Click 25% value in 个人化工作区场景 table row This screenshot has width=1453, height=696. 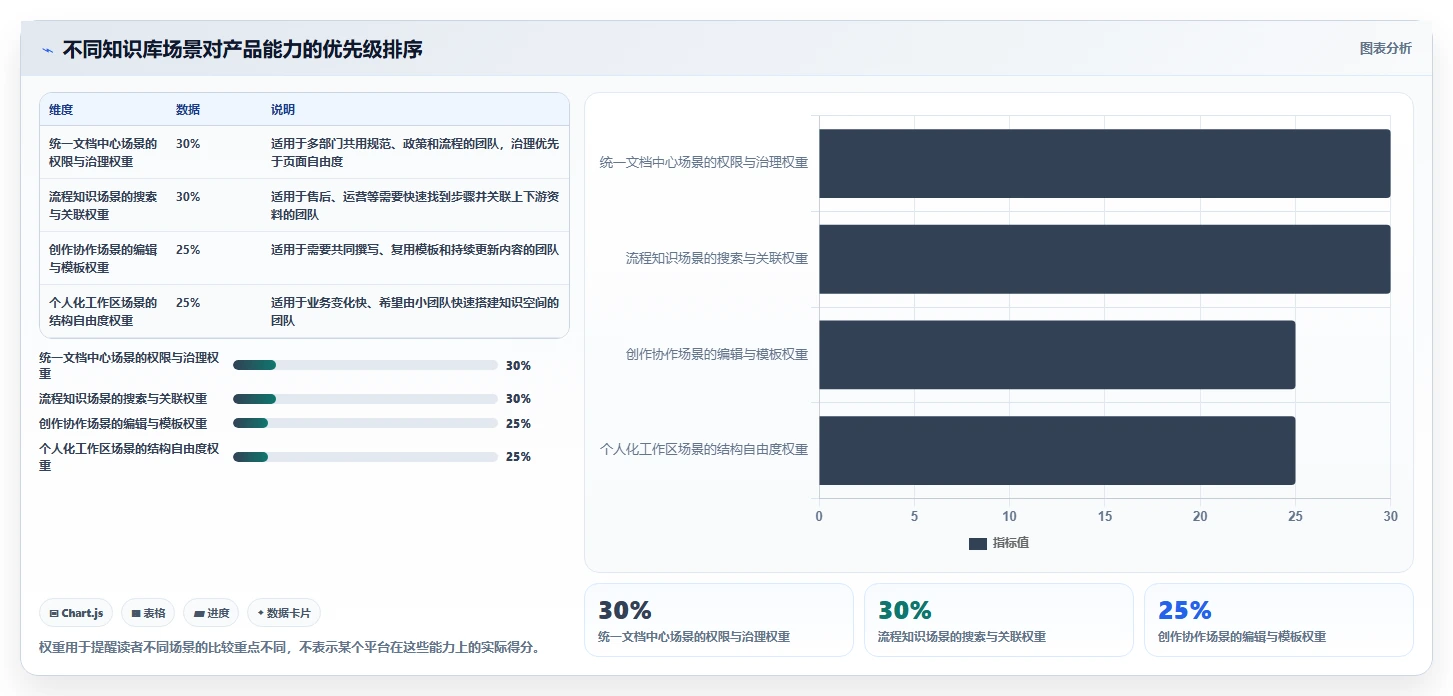tap(188, 302)
